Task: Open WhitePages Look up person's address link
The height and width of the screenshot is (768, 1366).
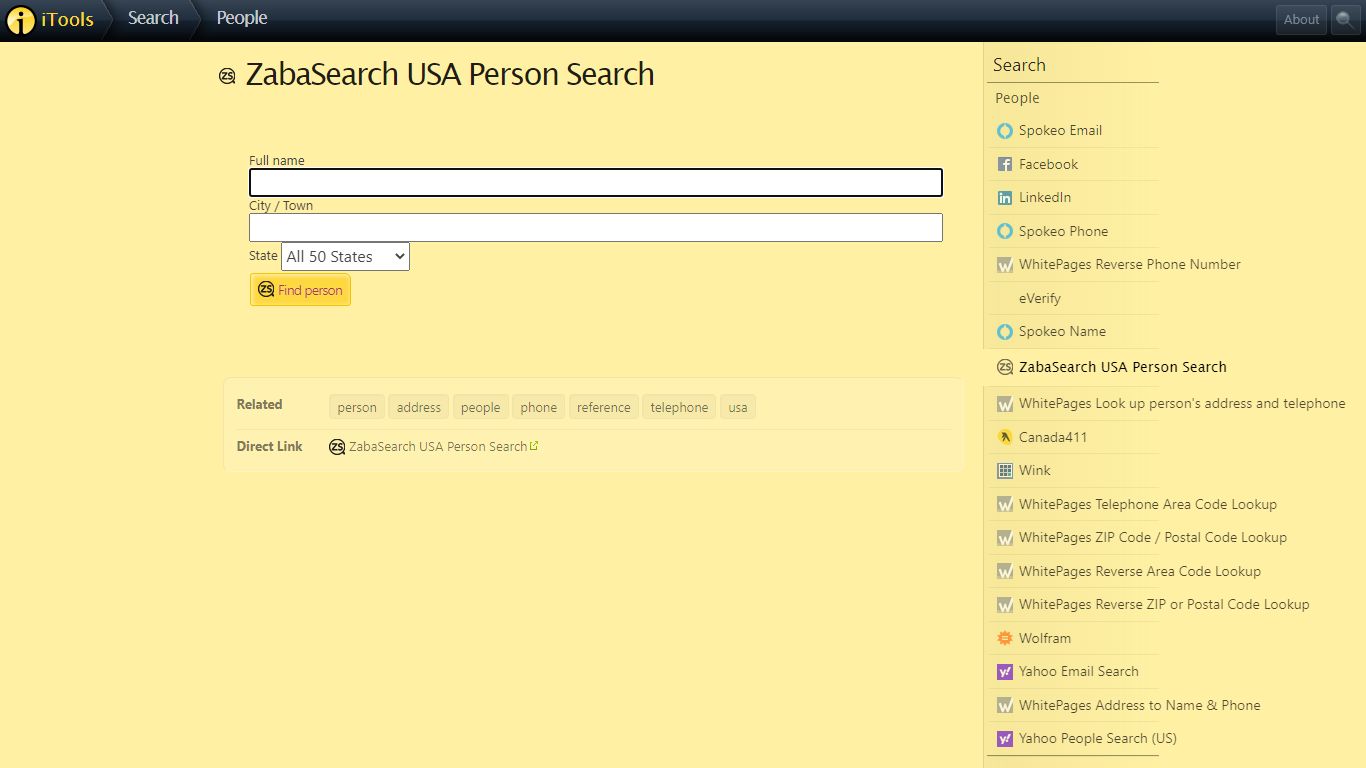Action: pyautogui.click(x=1182, y=404)
